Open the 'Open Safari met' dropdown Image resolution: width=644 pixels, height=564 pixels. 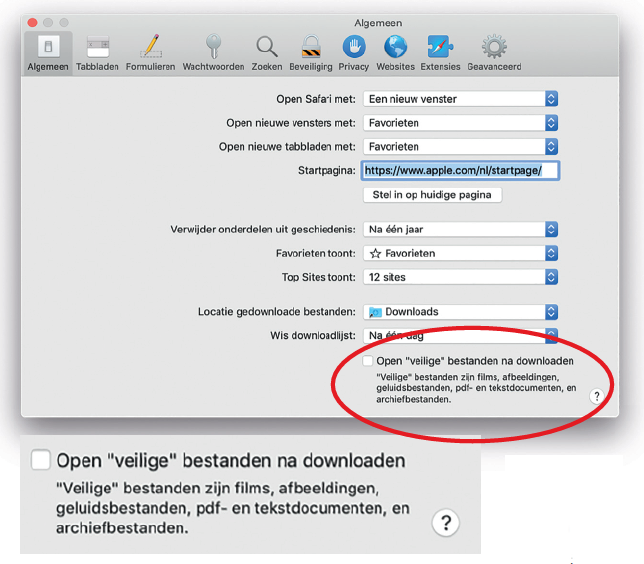point(460,99)
